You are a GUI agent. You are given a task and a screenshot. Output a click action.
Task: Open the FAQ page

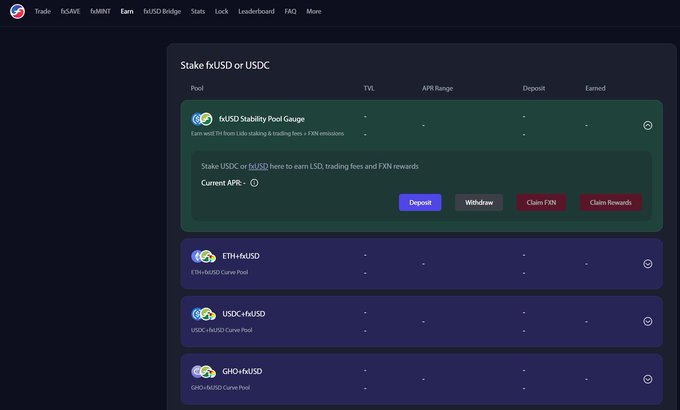[291, 11]
